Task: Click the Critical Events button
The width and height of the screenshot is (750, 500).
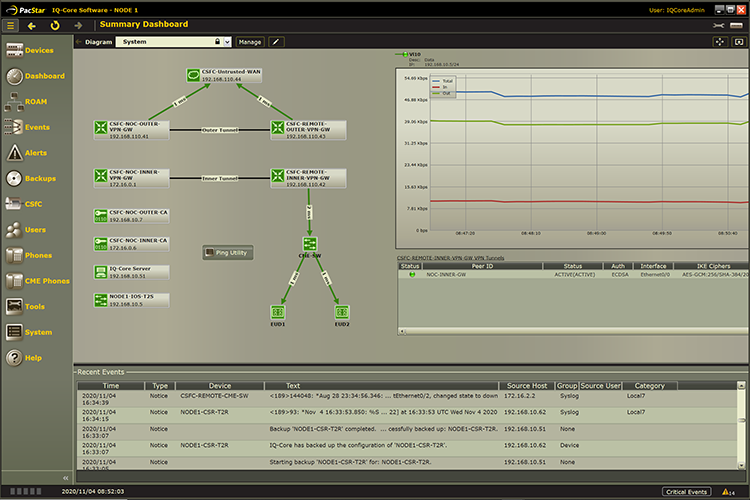Action: point(686,492)
